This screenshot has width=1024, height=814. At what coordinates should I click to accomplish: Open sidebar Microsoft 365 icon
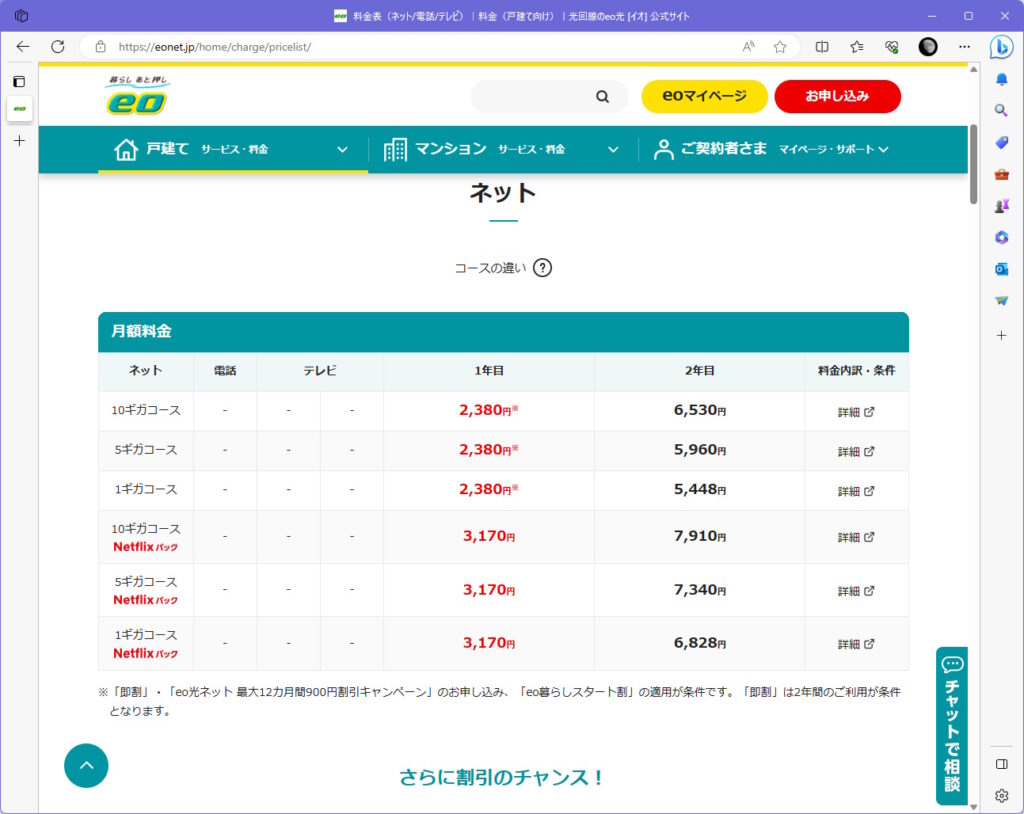pos(1001,237)
